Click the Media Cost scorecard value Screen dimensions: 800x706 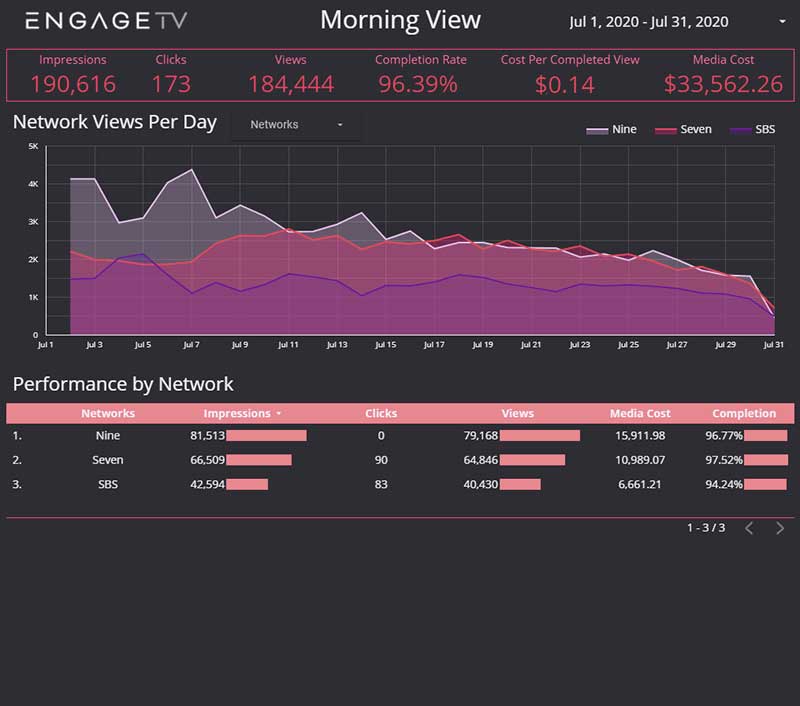click(x=723, y=84)
